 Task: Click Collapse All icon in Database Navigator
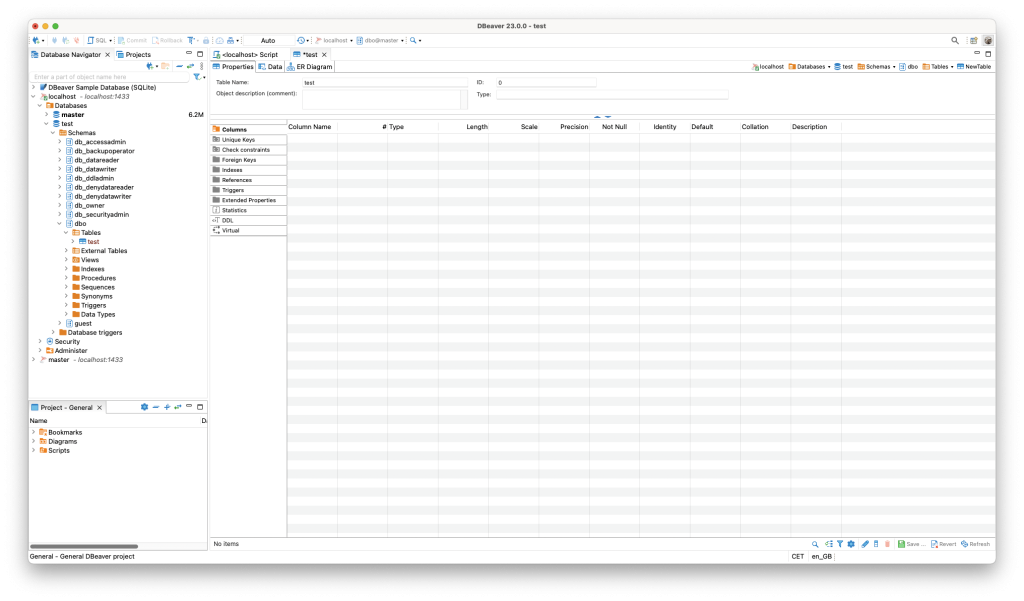(179, 66)
